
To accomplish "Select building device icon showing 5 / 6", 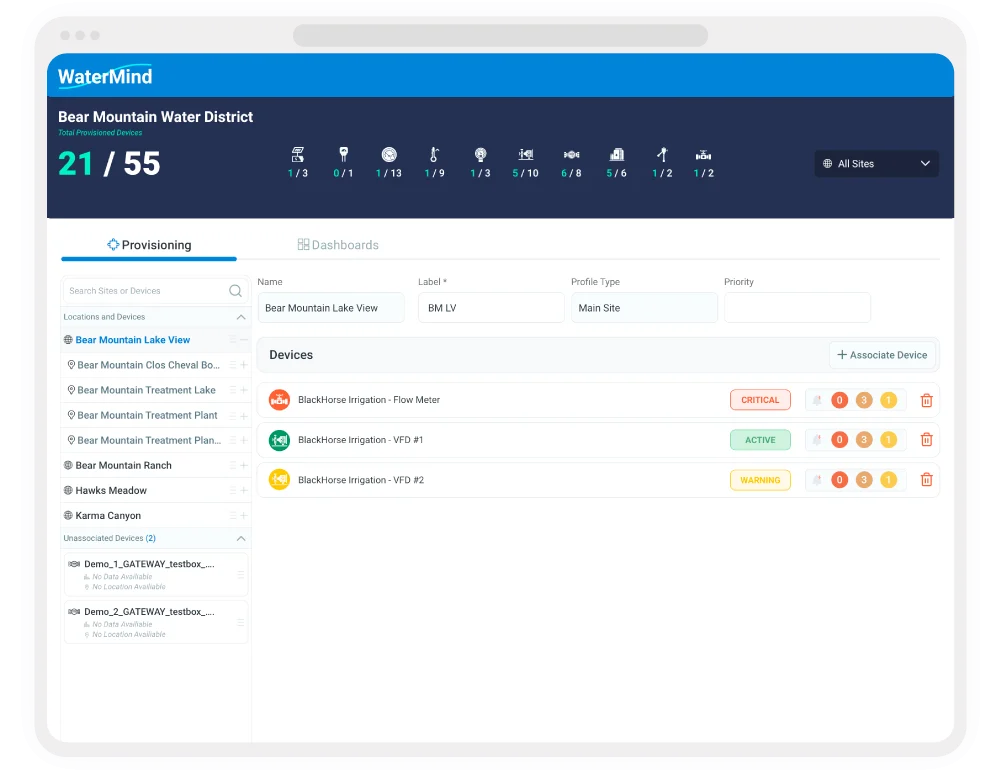I will coord(617,154).
